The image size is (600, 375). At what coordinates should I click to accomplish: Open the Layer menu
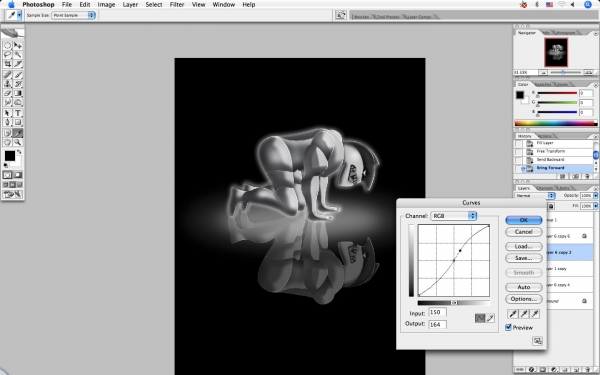pyautogui.click(x=130, y=5)
